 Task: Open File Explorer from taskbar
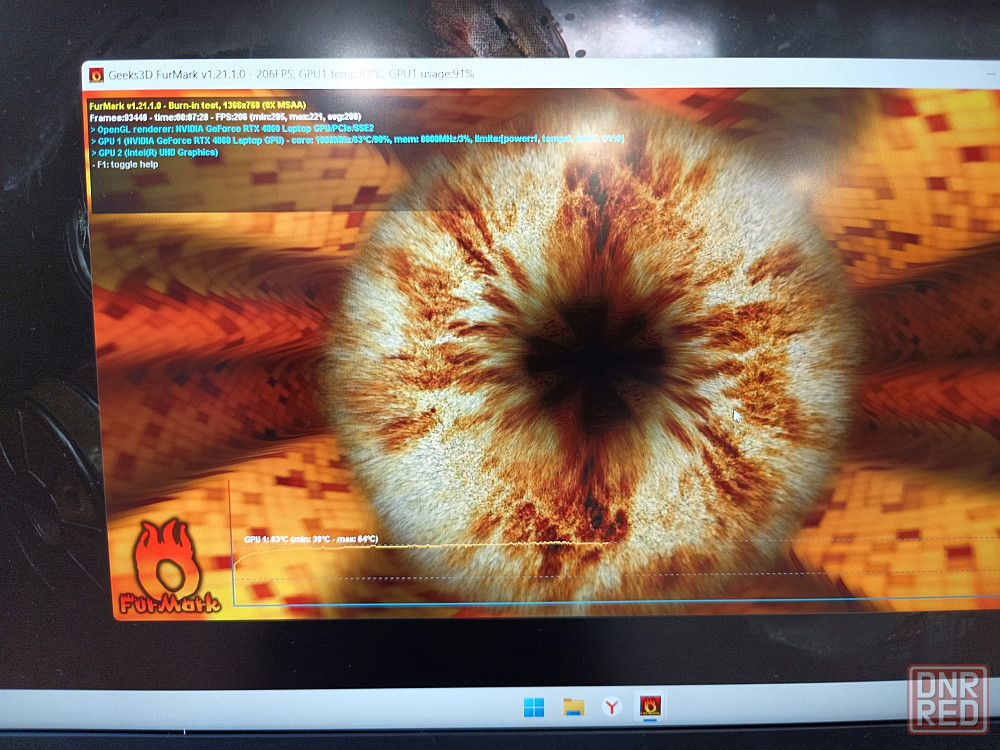click(x=573, y=707)
